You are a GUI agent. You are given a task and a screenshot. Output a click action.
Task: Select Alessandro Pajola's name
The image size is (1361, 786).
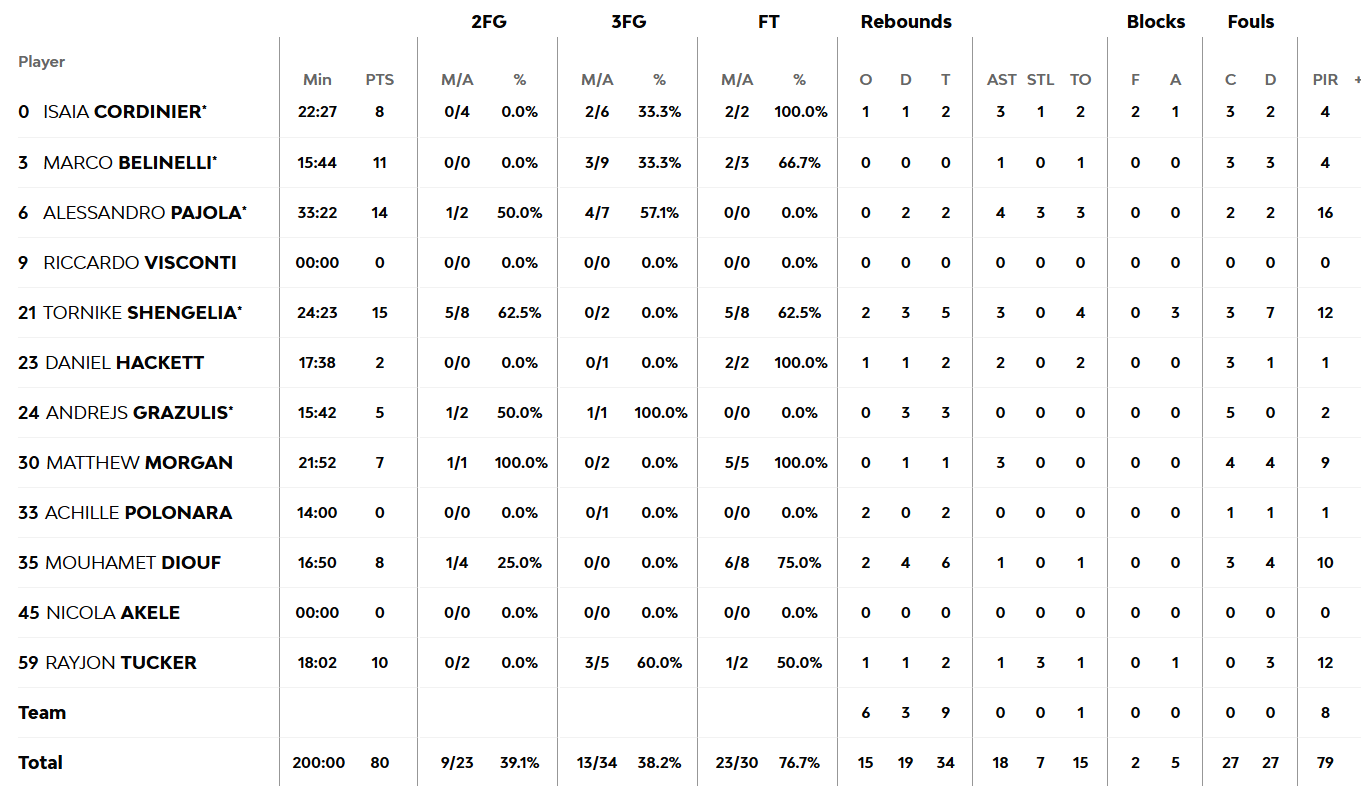tap(143, 212)
